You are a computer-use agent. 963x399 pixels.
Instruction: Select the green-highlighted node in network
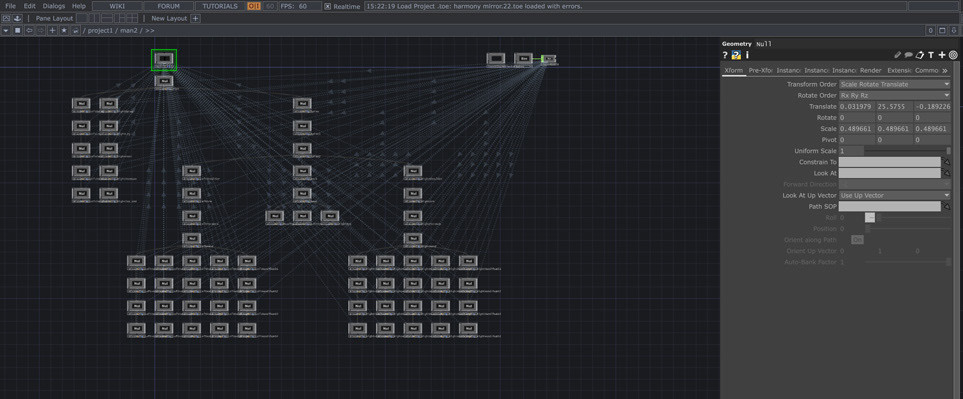point(164,60)
